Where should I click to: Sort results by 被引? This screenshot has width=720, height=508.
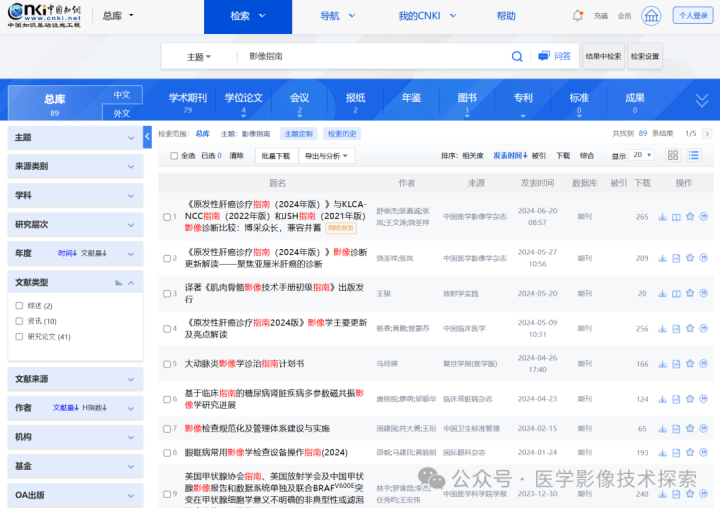point(539,156)
